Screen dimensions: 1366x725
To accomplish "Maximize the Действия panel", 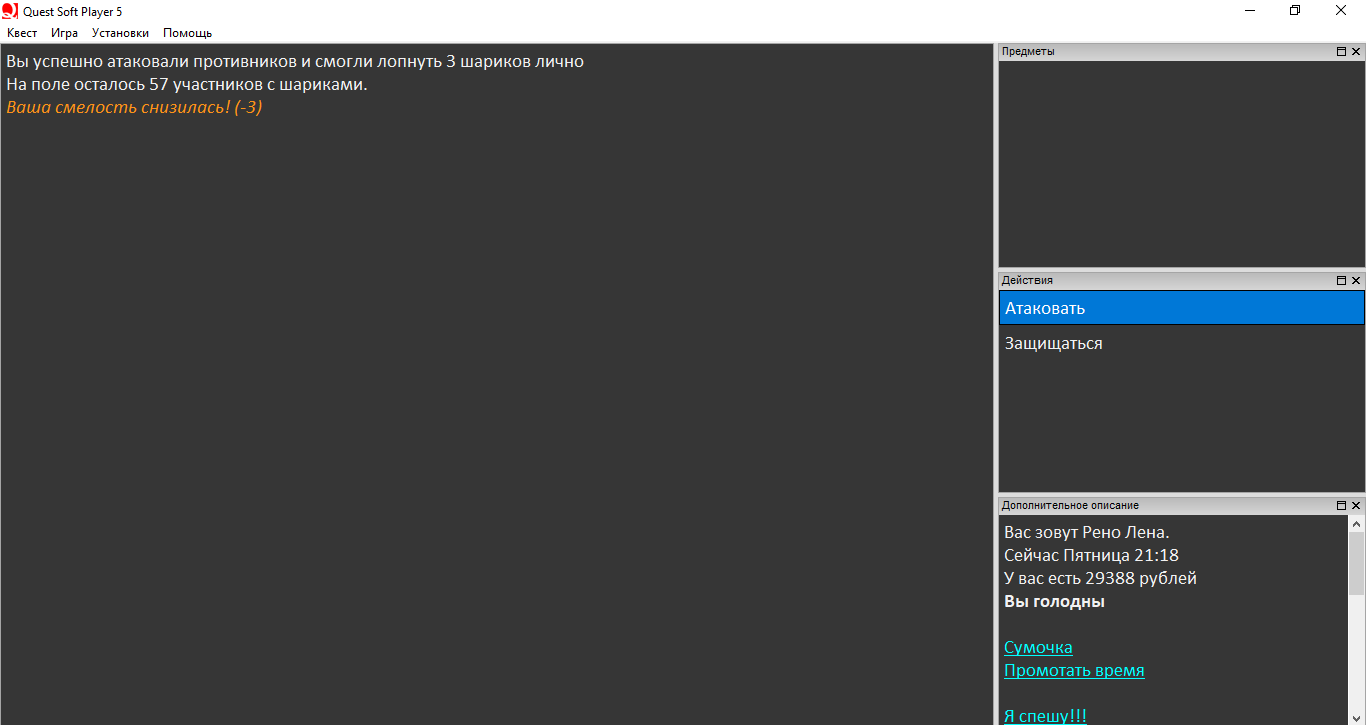I will click(1341, 281).
